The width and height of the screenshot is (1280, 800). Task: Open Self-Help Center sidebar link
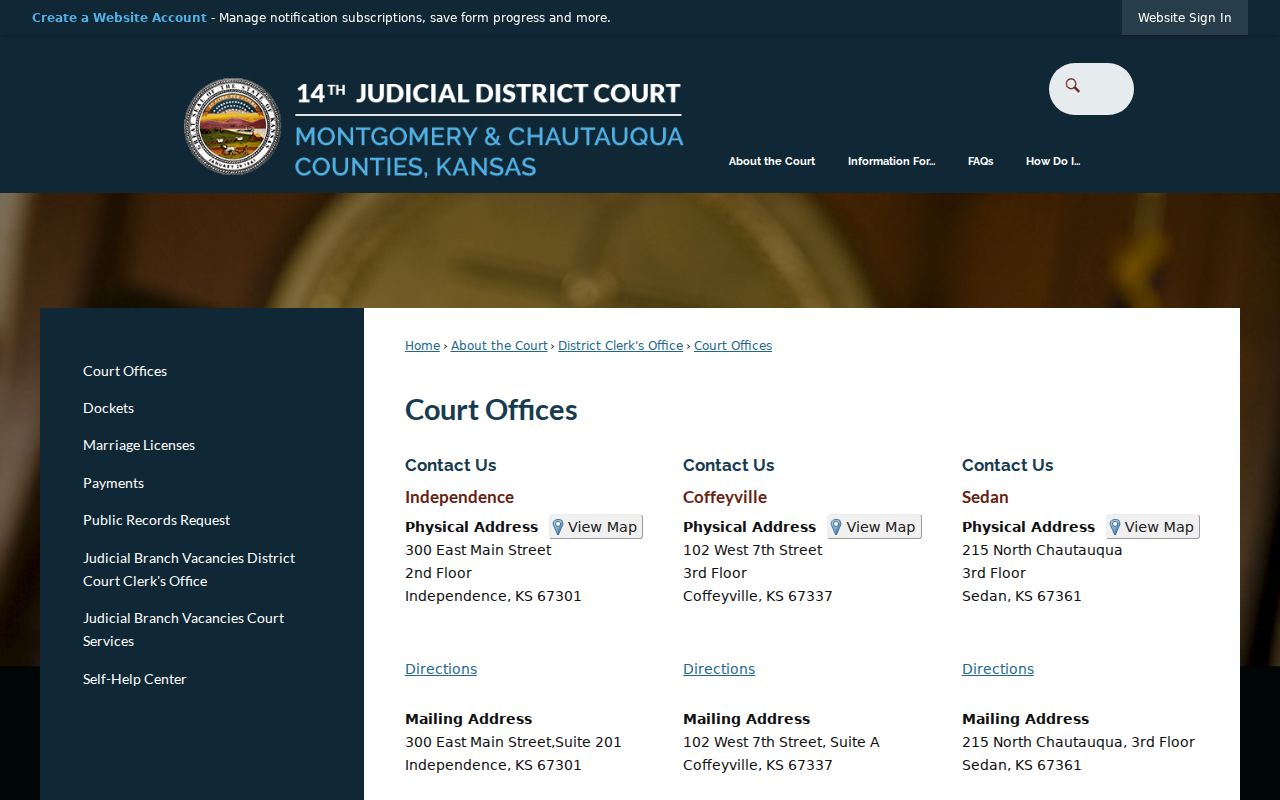(135, 679)
